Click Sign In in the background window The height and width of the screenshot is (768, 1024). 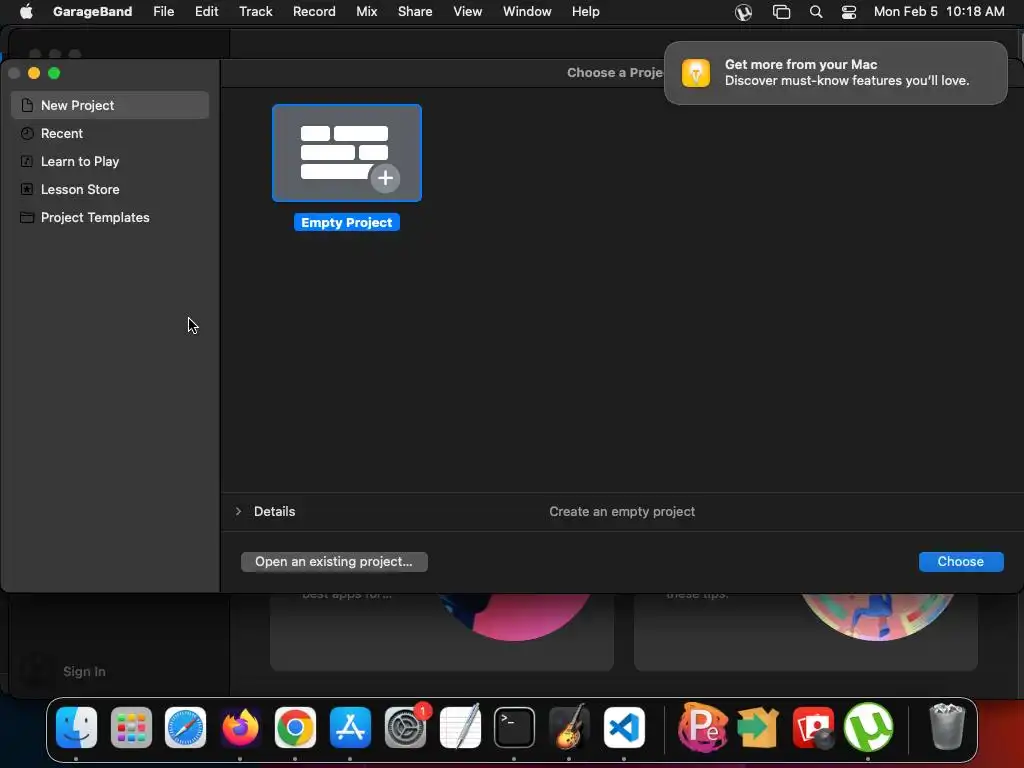[84, 671]
